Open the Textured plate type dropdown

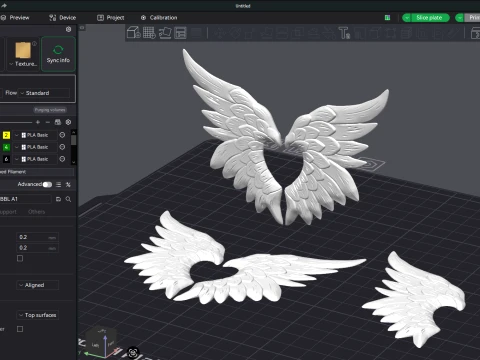(23, 64)
